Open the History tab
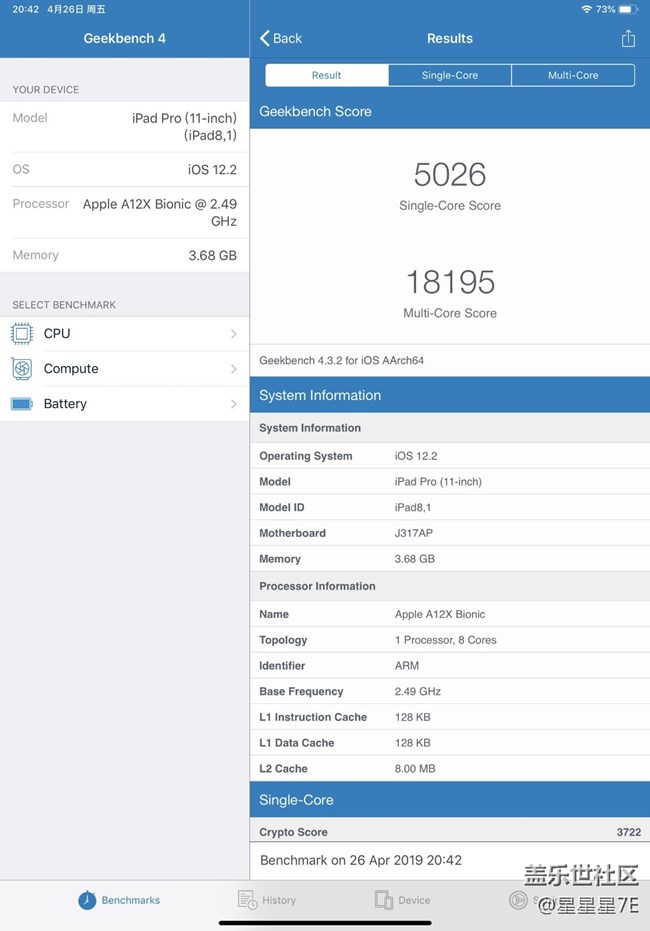The height and width of the screenshot is (931, 650). pos(267,900)
